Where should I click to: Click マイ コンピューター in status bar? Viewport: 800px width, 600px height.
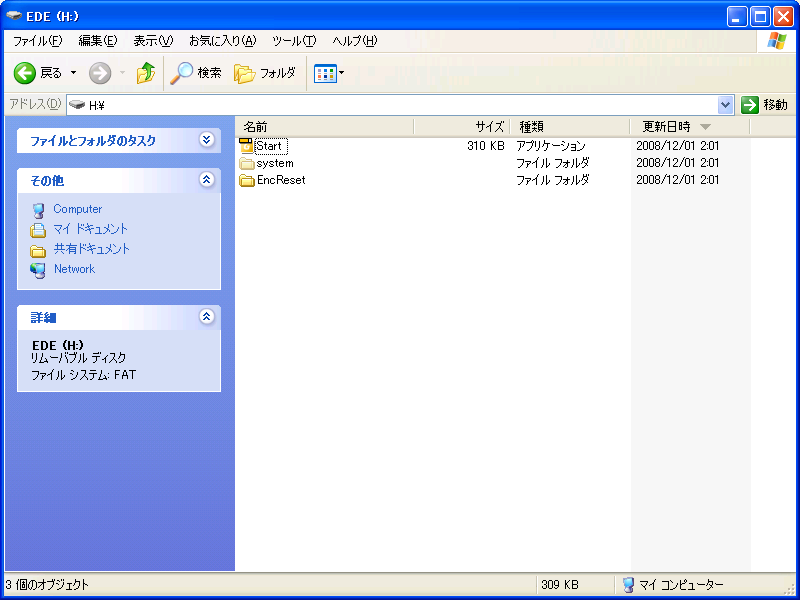coord(673,585)
